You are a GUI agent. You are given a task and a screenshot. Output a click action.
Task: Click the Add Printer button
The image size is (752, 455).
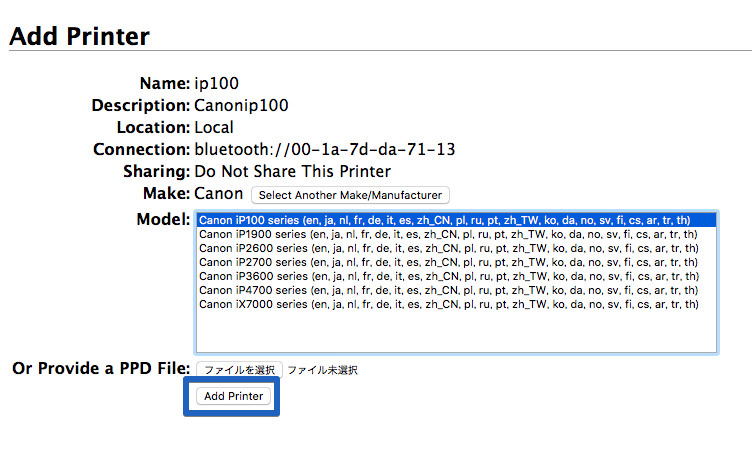234,396
